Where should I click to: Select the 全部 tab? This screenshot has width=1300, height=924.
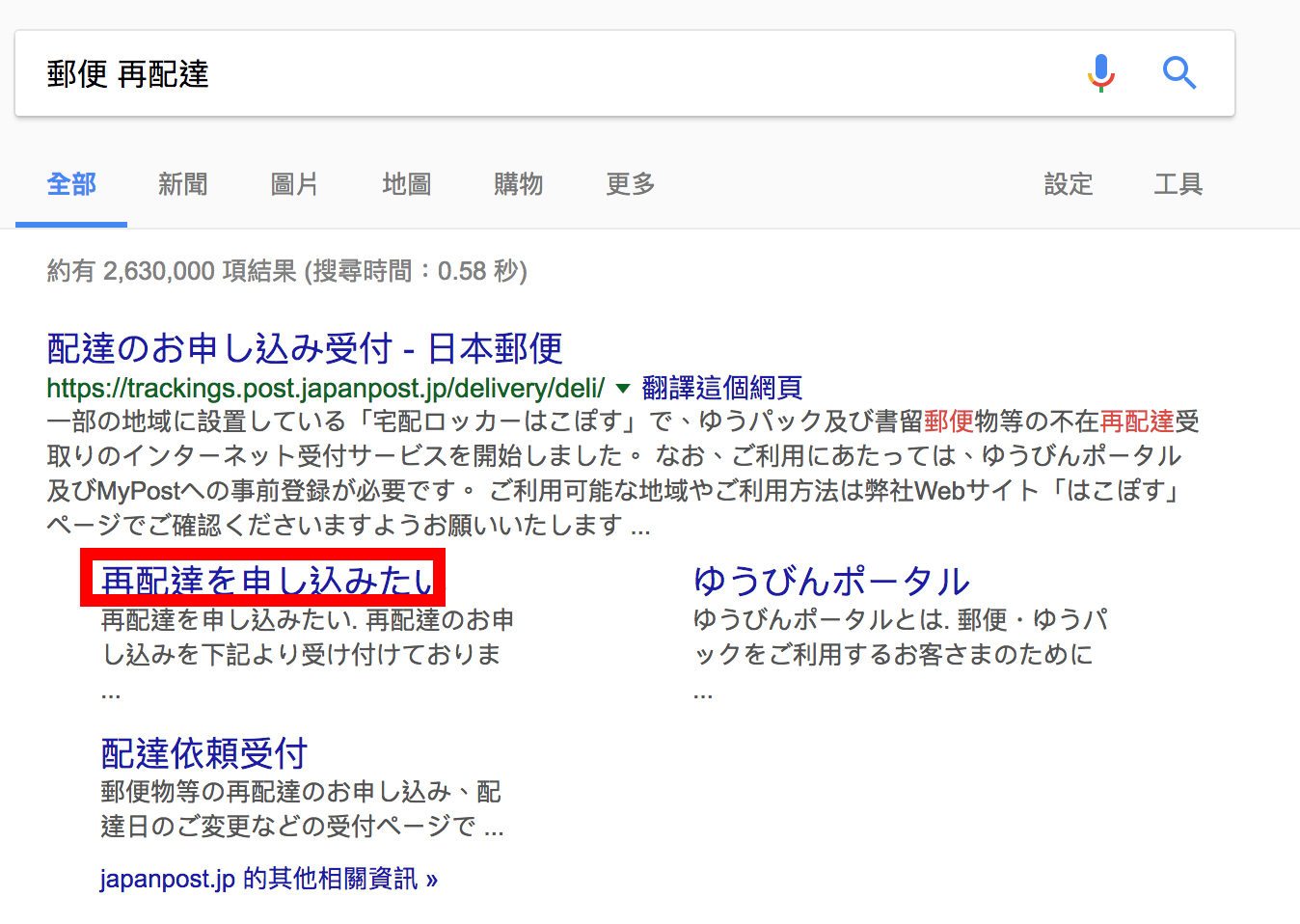pos(71,184)
